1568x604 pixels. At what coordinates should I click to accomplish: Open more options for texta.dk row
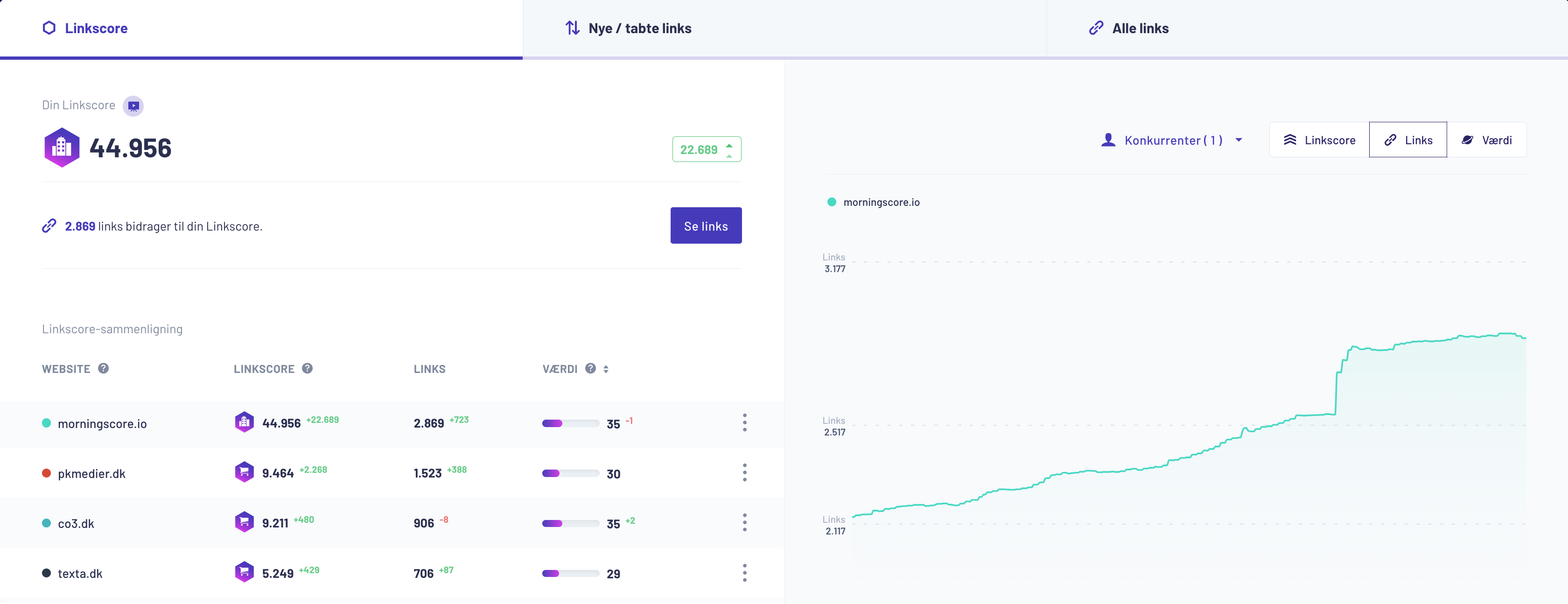(x=744, y=573)
